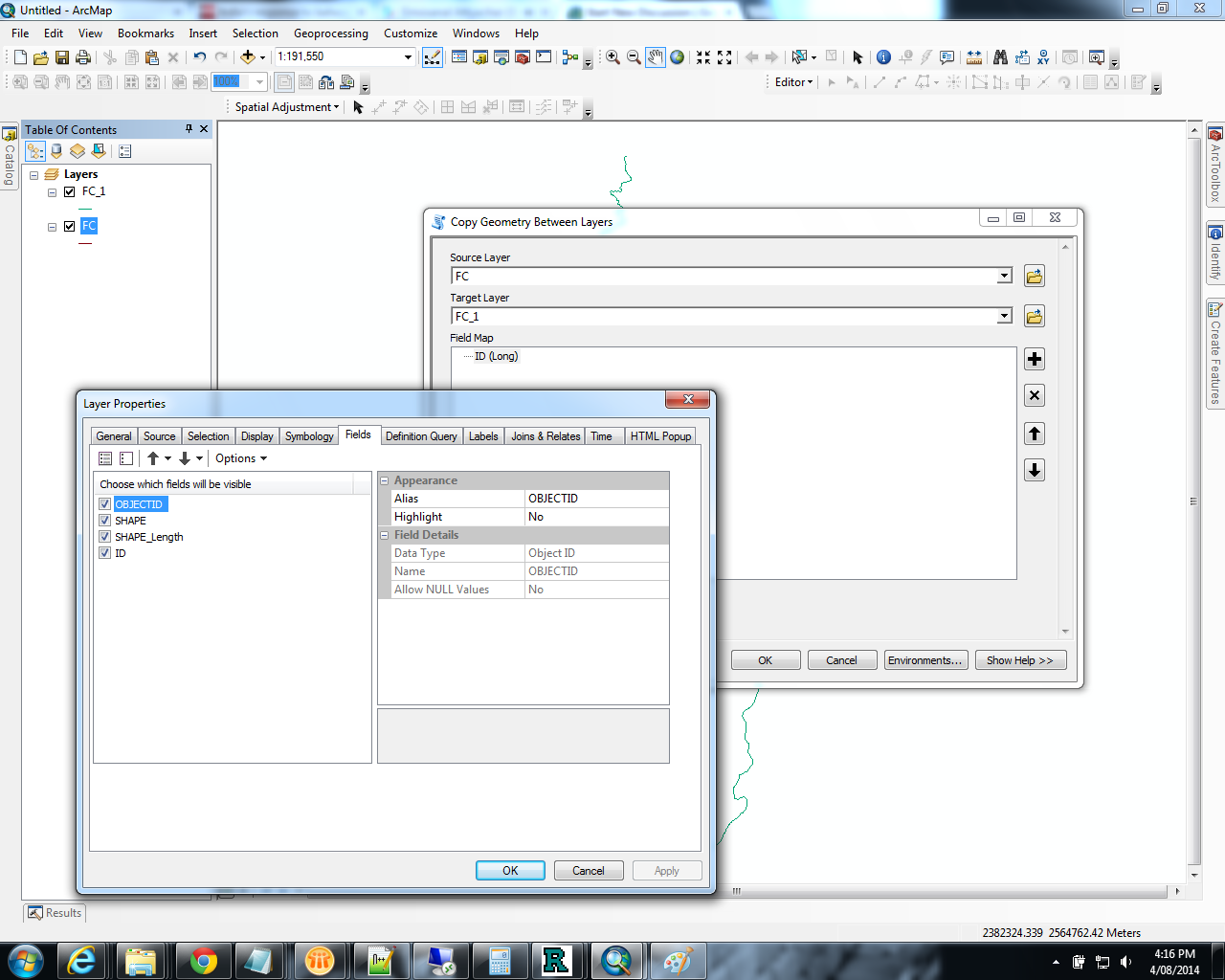Activate the Identify tool in the toolbar
Screen dimensions: 1225x980
point(883,57)
